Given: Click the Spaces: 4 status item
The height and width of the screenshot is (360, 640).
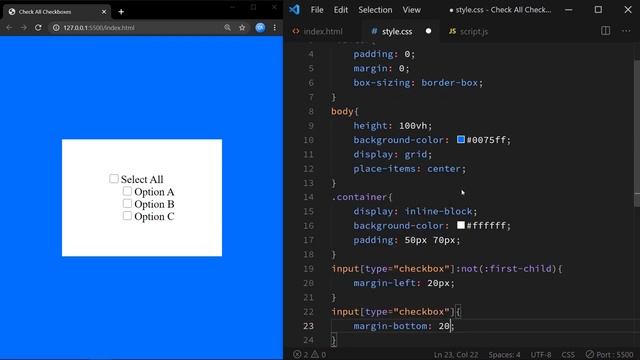Looking at the screenshot, I should click(504, 355).
